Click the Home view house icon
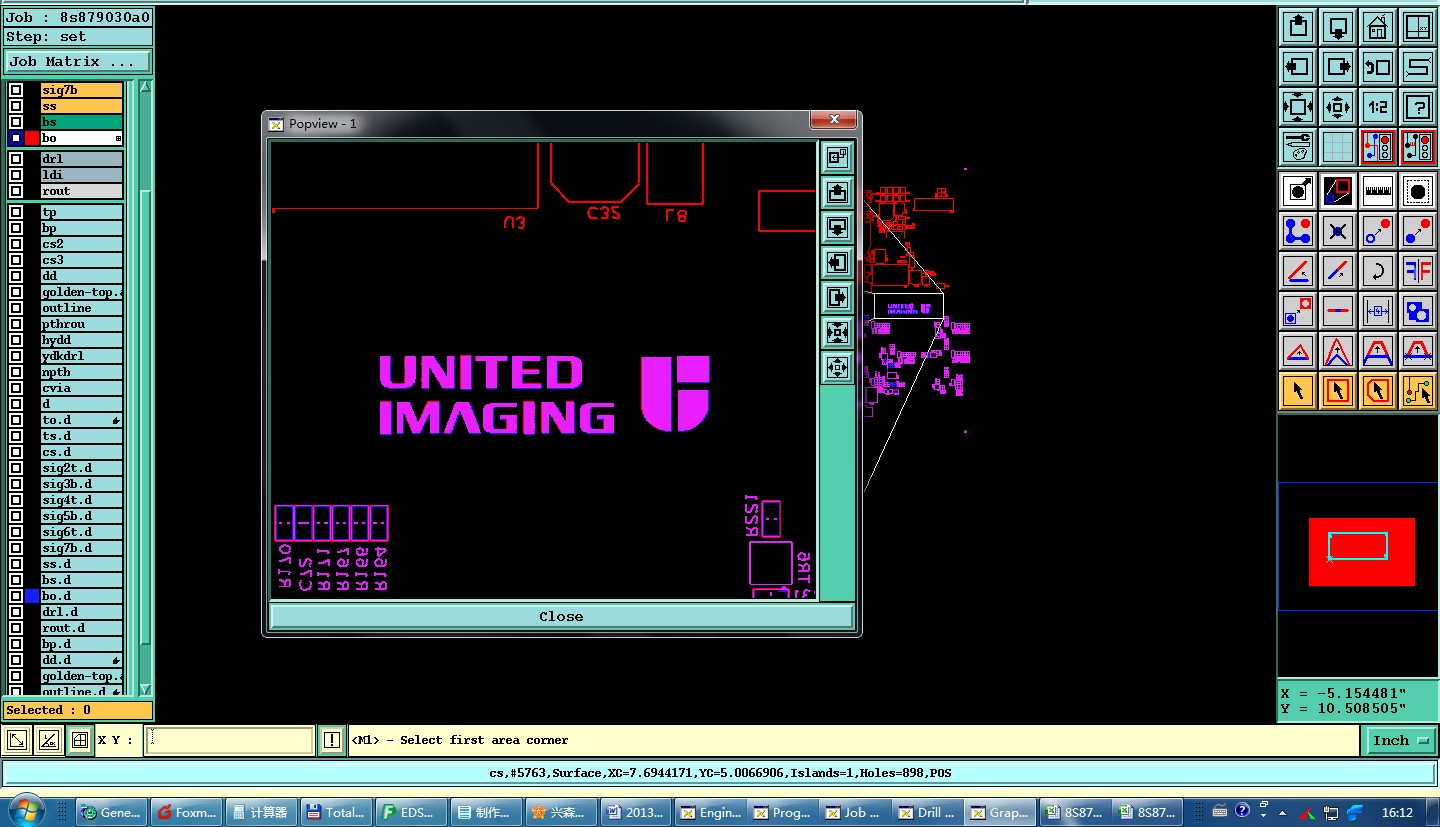This screenshot has width=1440, height=827. 1378,27
